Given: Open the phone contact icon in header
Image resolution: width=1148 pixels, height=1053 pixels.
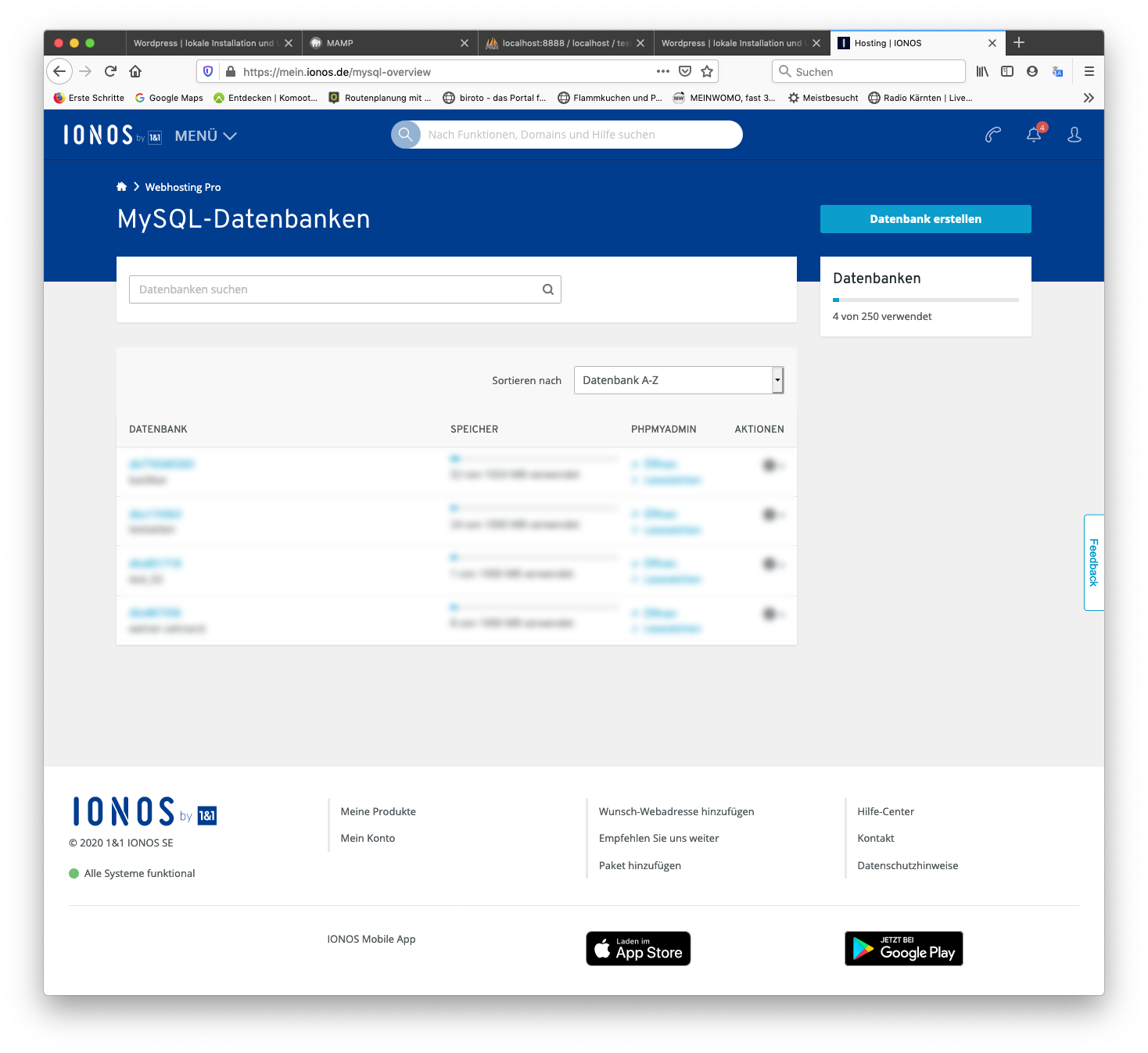Looking at the screenshot, I should [992, 135].
